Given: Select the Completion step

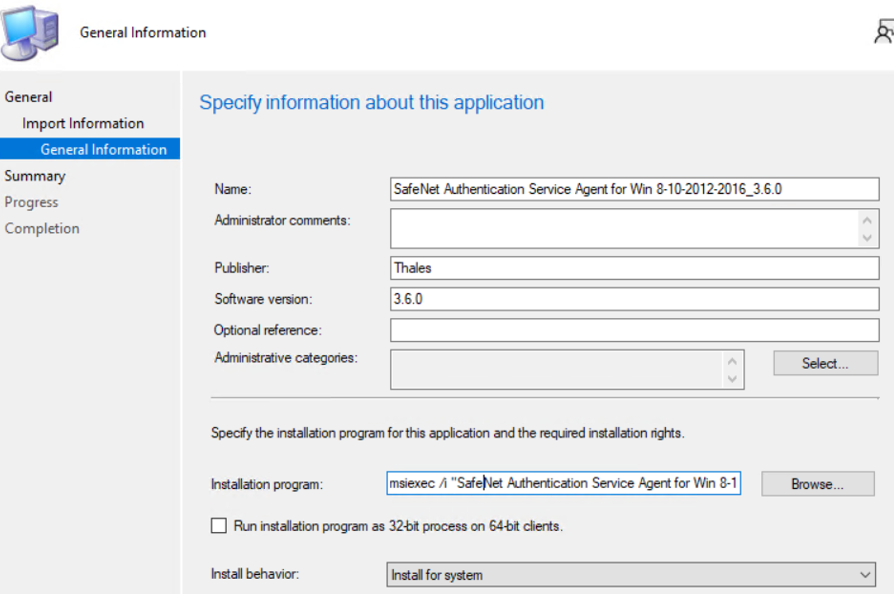Looking at the screenshot, I should (42, 228).
